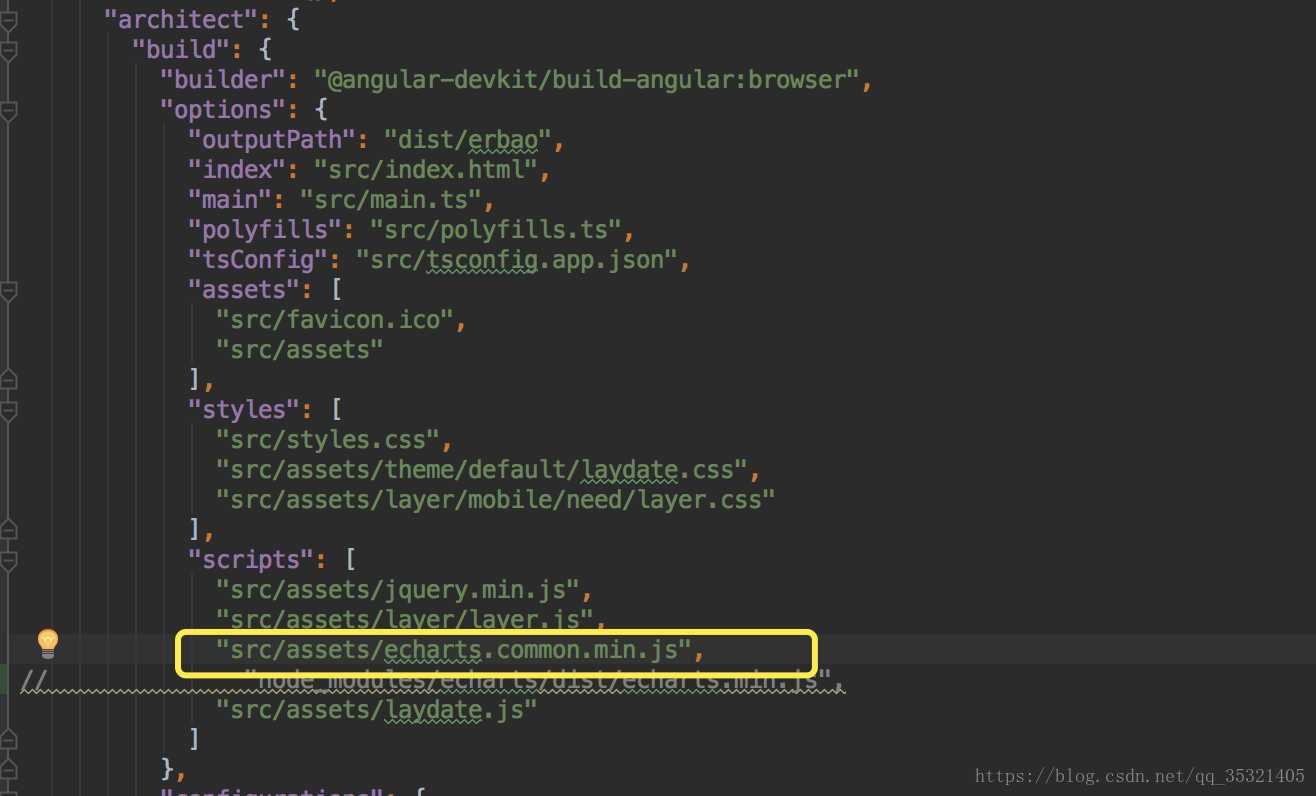The image size is (1316, 796).
Task: Click the "src/index.html" value
Action: pos(426,169)
